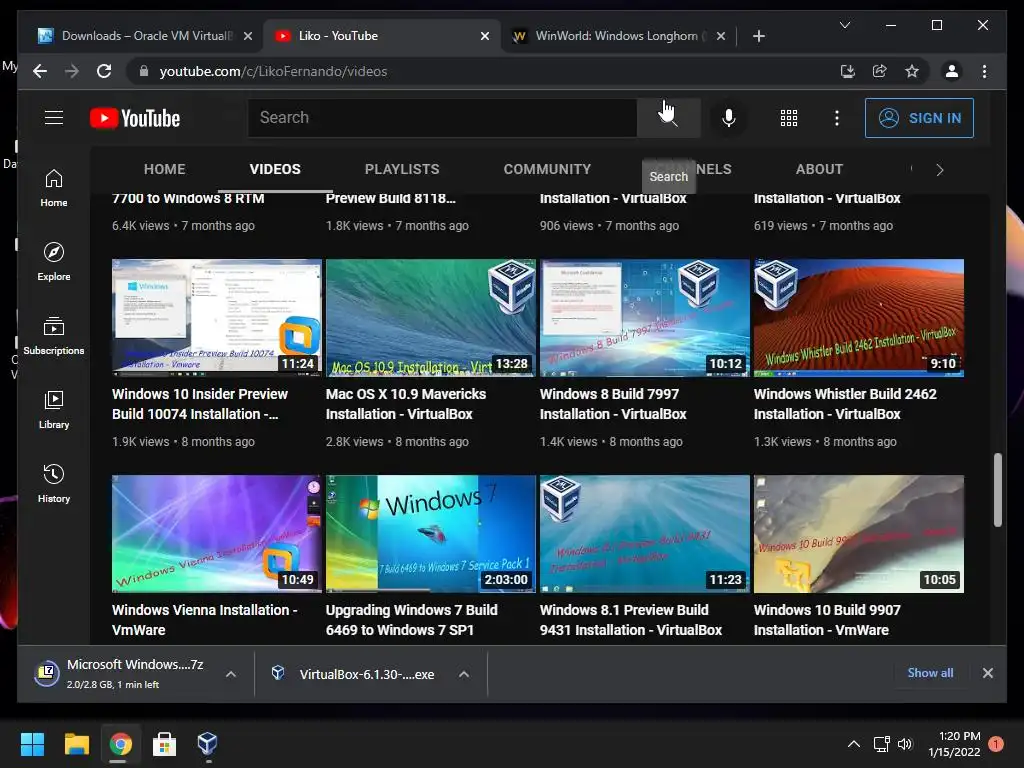This screenshot has width=1024, height=768.
Task: Open the taskbar clock showing 1:20 PM
Action: pos(954,743)
